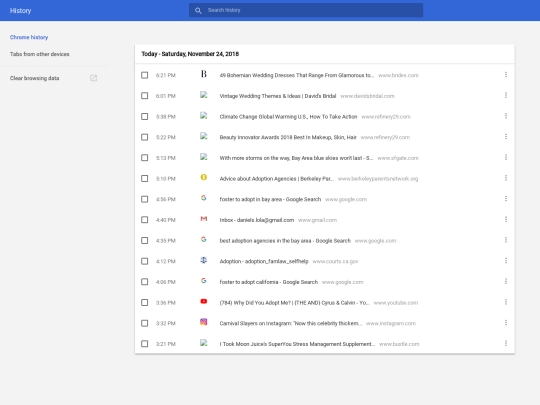Screen dimensions: 540x405
Task: Open more-actions menu for Instagram Carnival Slayers entry
Action: [x=506, y=323]
